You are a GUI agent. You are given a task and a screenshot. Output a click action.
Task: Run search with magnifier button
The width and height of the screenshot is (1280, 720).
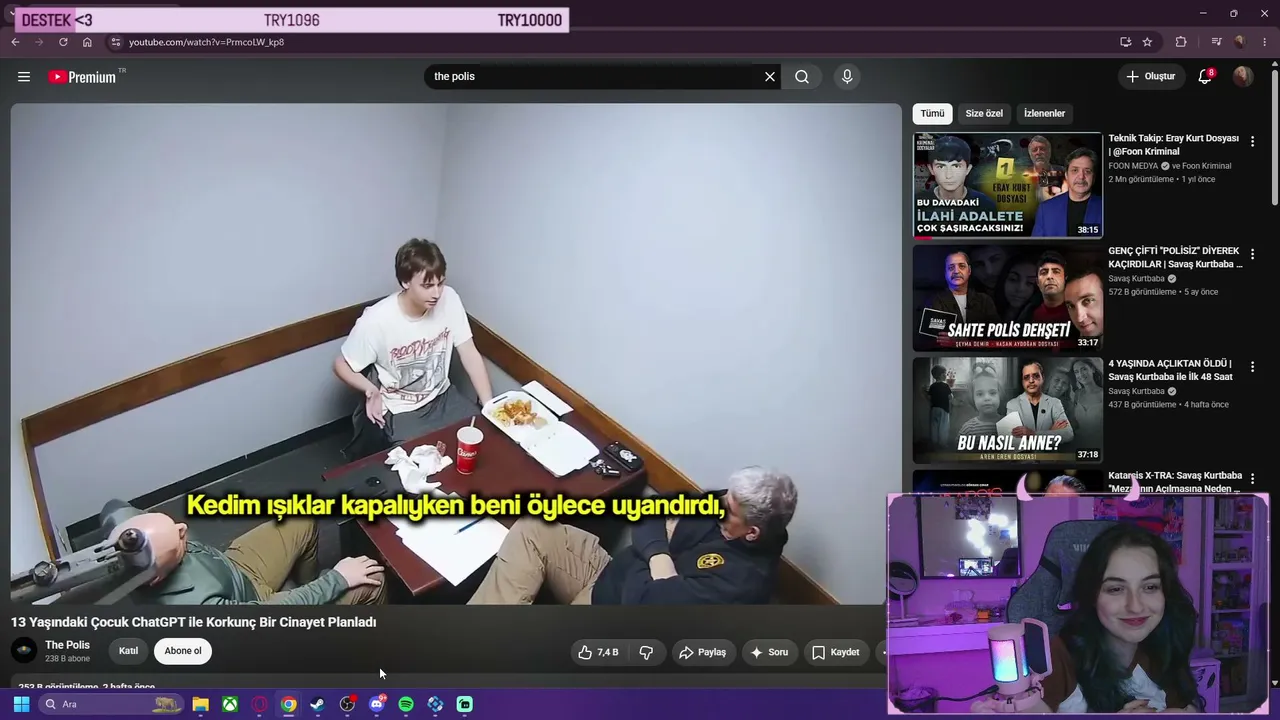[802, 77]
